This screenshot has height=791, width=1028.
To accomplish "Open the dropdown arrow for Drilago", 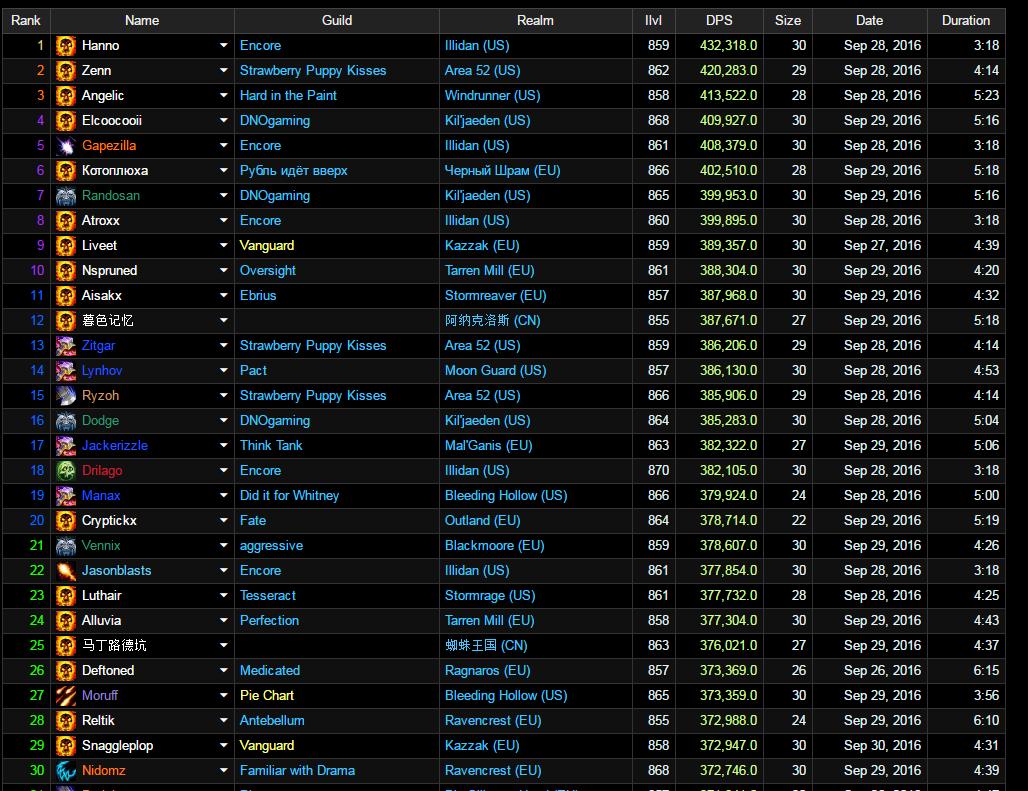I will (224, 471).
